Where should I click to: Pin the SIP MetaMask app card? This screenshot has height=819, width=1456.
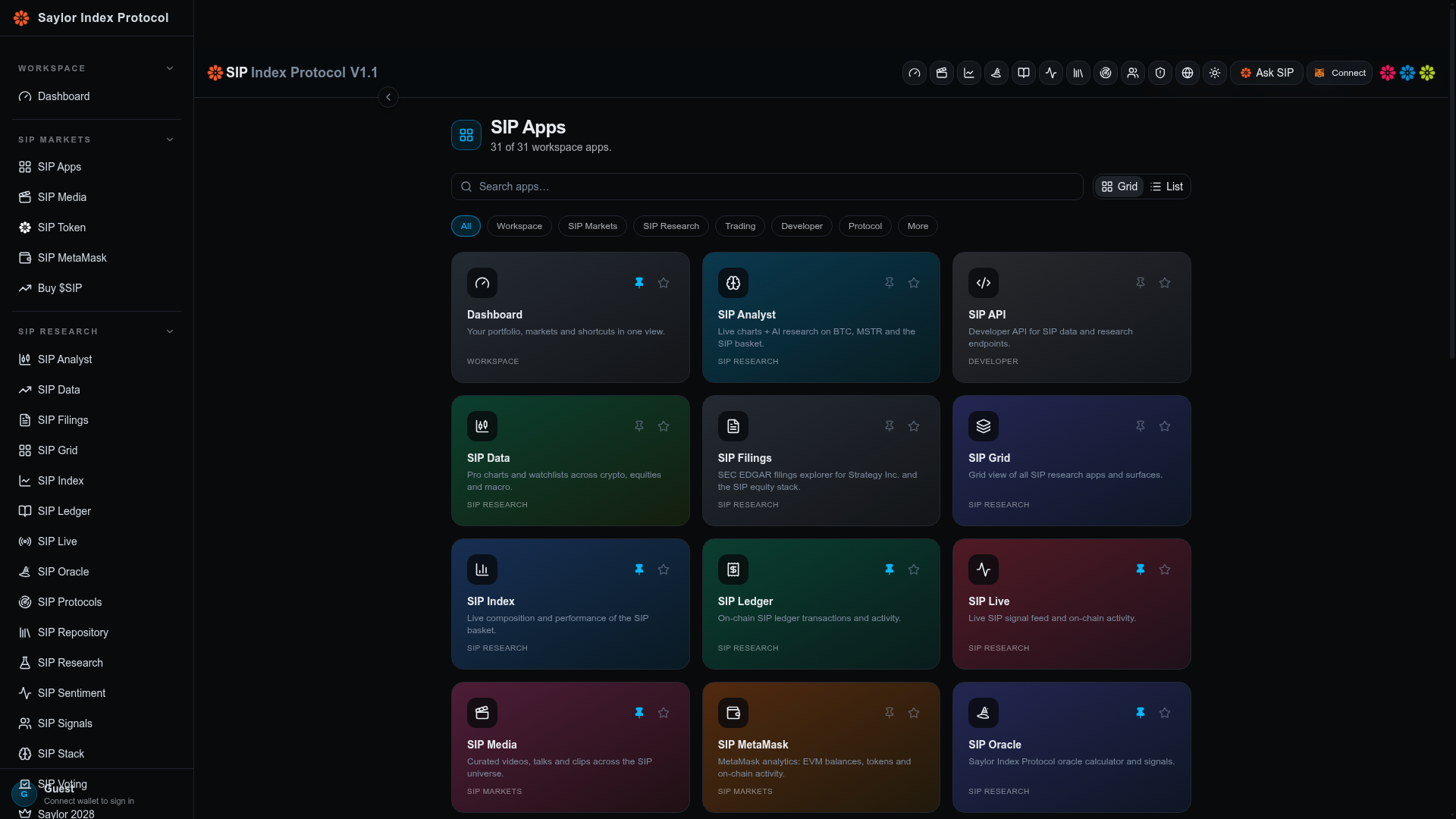[x=890, y=713]
